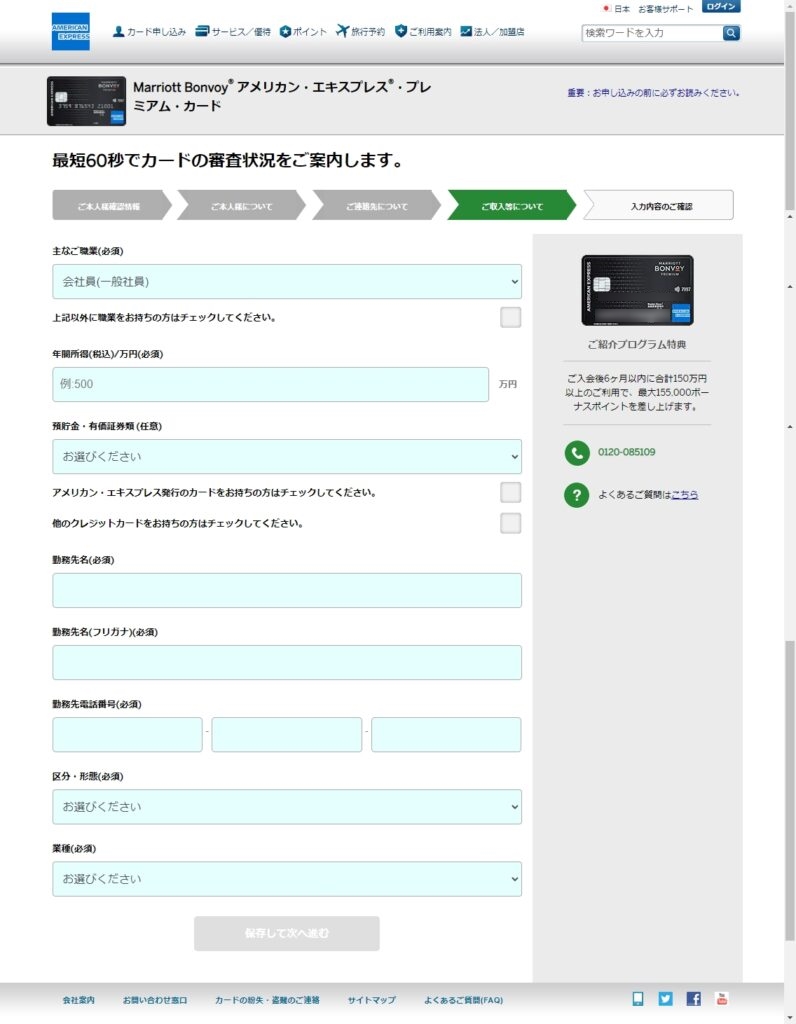Click the American Express logo
This screenshot has height=1024, width=796.
[71, 31]
